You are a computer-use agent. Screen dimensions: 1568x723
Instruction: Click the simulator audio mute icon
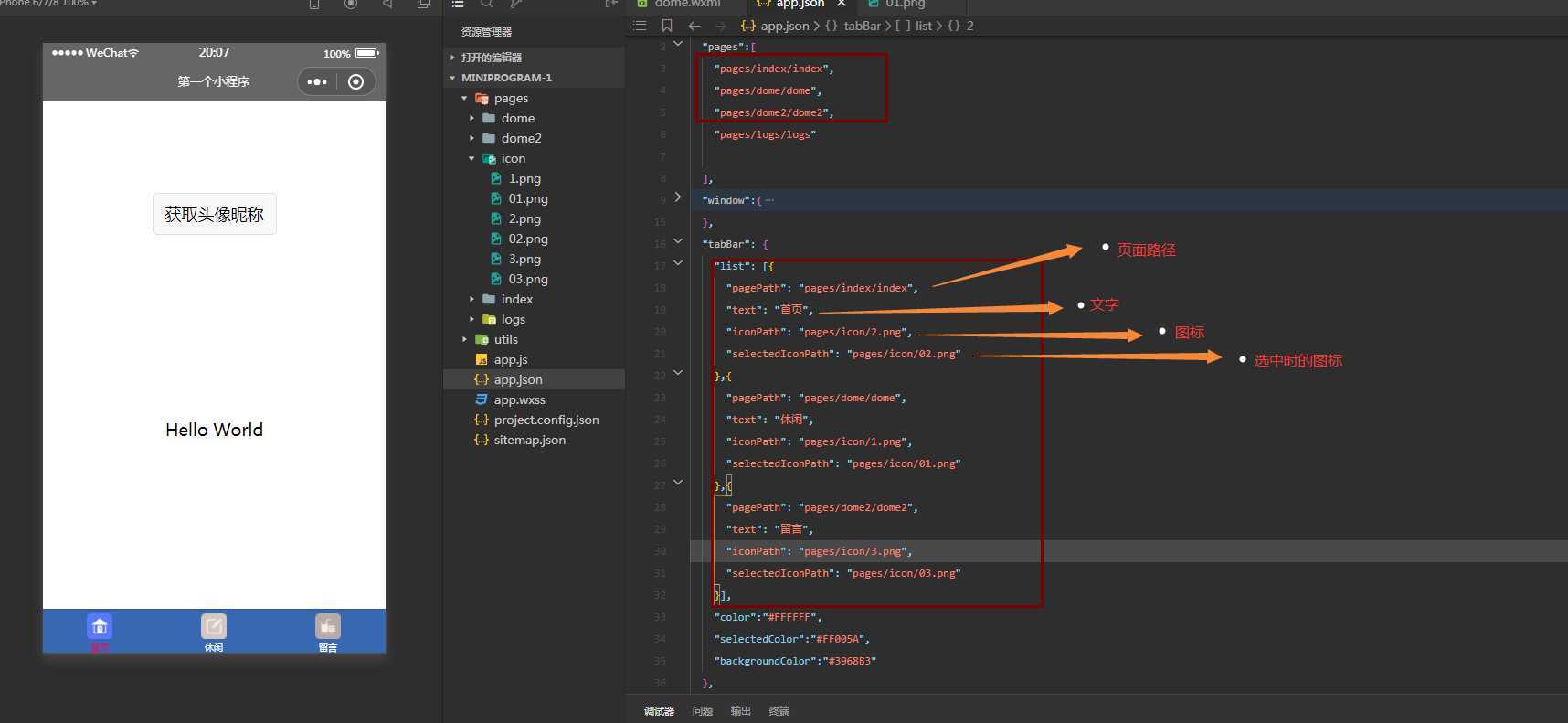(x=387, y=4)
